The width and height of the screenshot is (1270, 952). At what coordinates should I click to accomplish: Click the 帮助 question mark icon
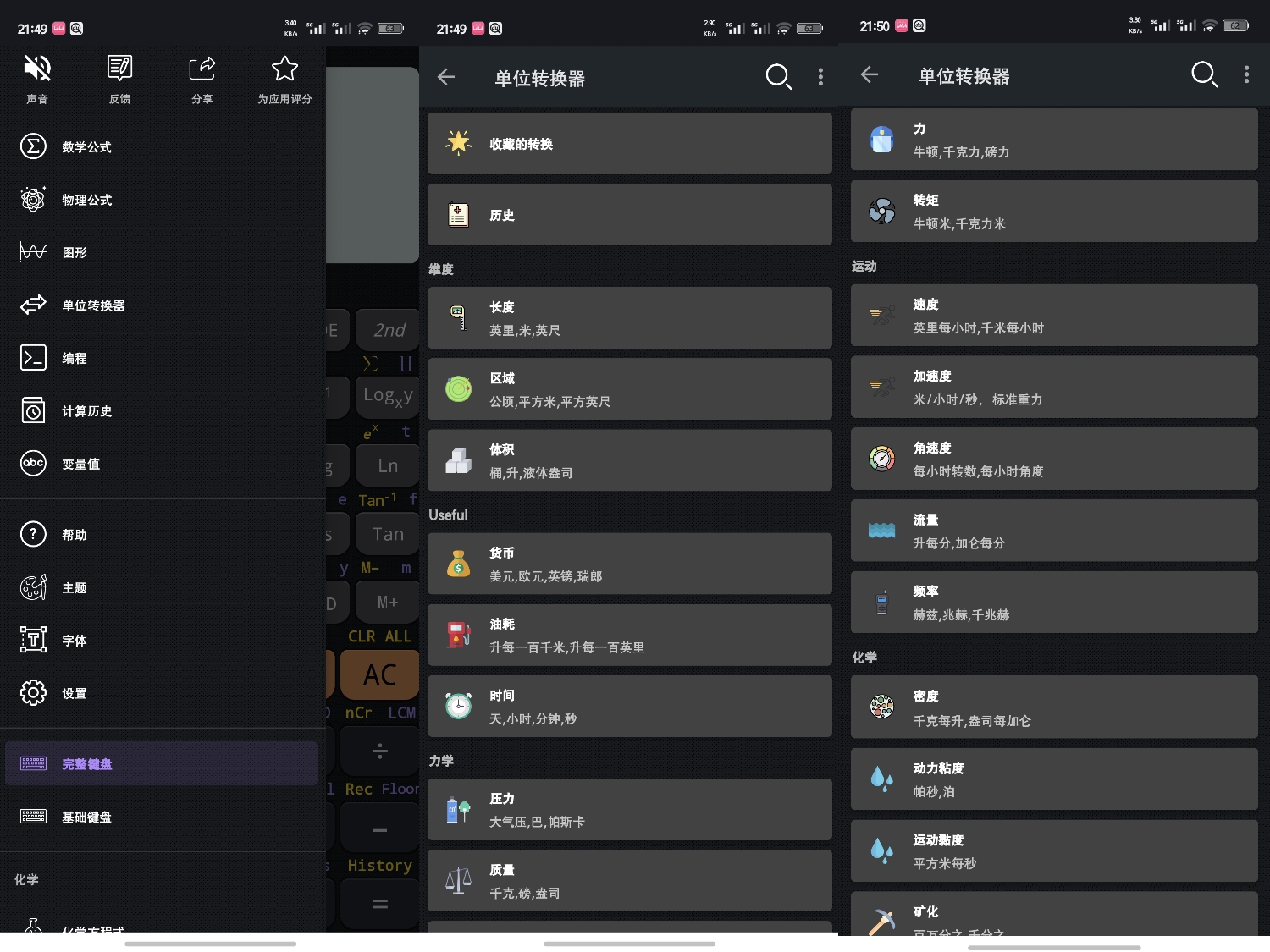(33, 534)
